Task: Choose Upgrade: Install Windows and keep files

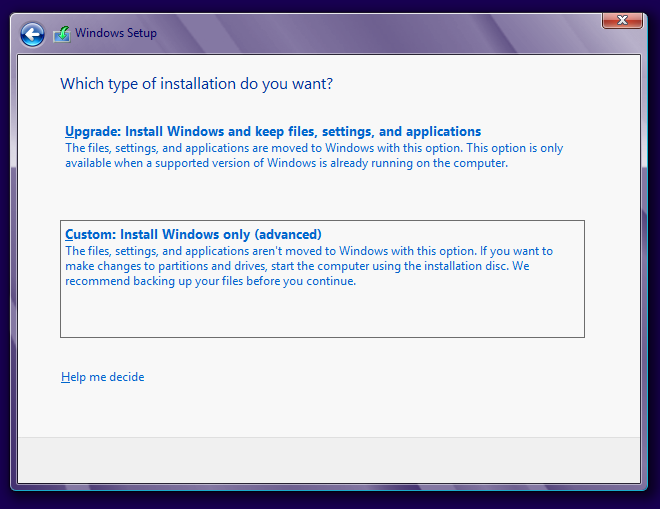Action: point(273,132)
